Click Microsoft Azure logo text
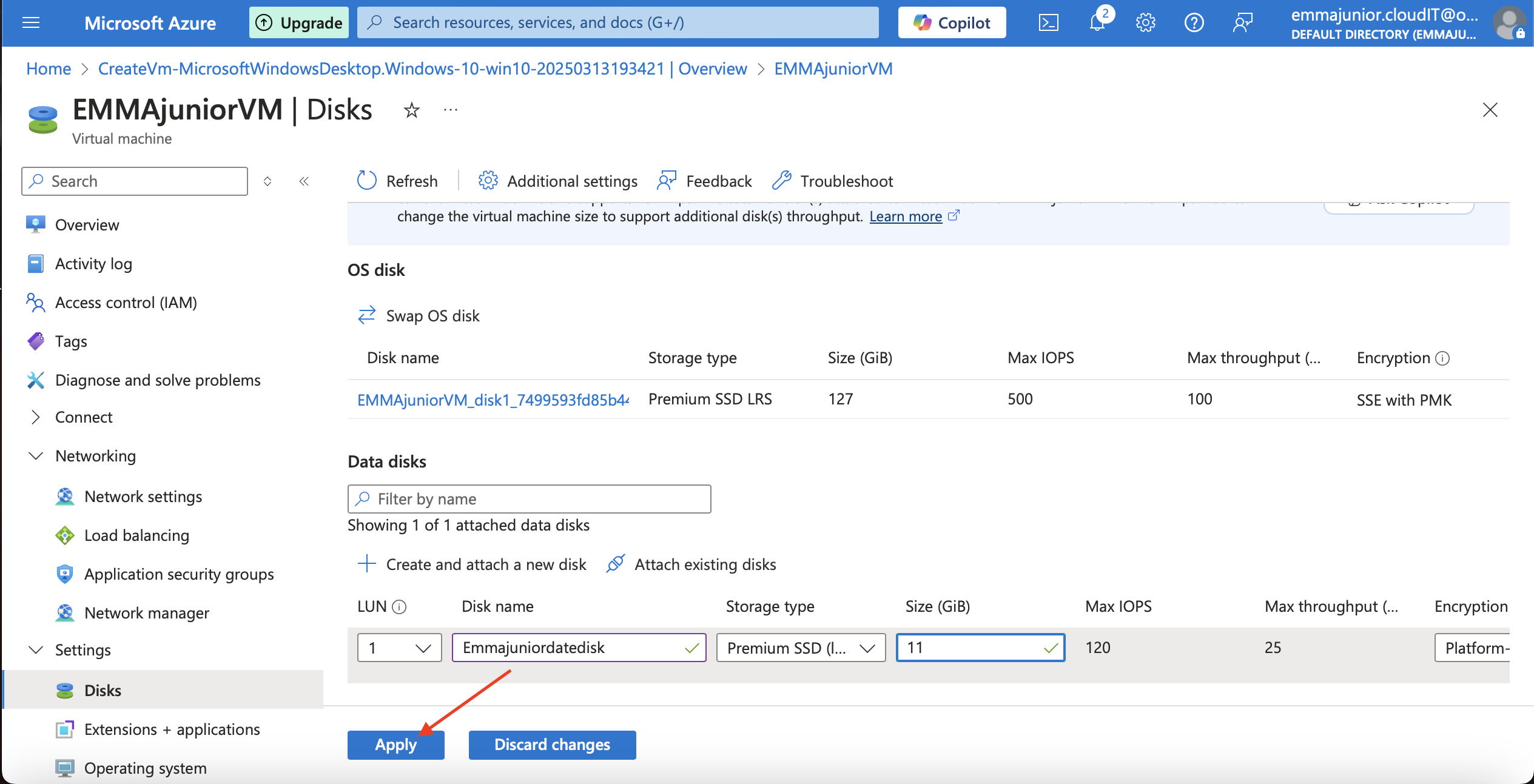The image size is (1534, 784). tap(150, 23)
